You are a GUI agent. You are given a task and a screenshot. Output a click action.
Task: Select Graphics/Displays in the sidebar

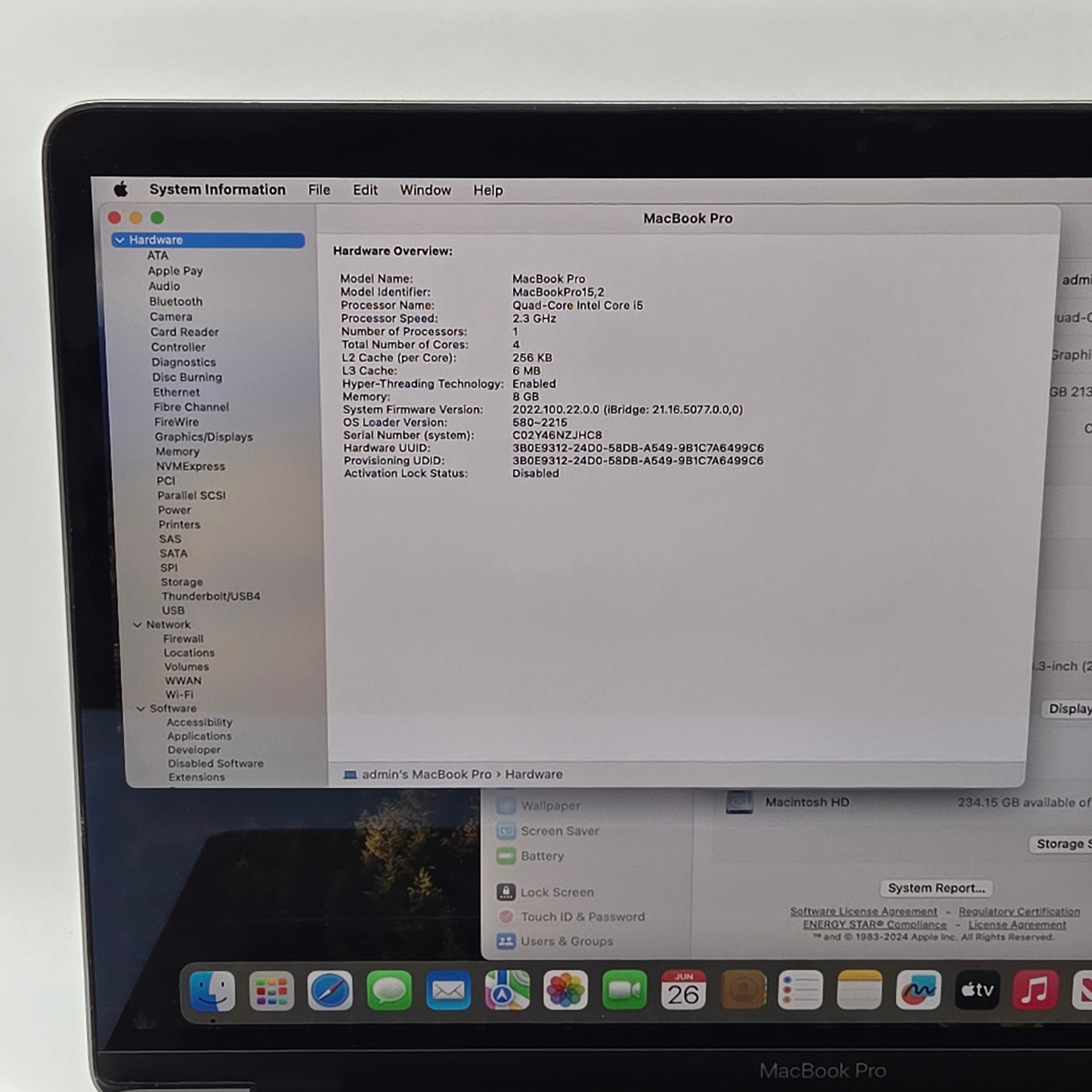click(x=204, y=437)
